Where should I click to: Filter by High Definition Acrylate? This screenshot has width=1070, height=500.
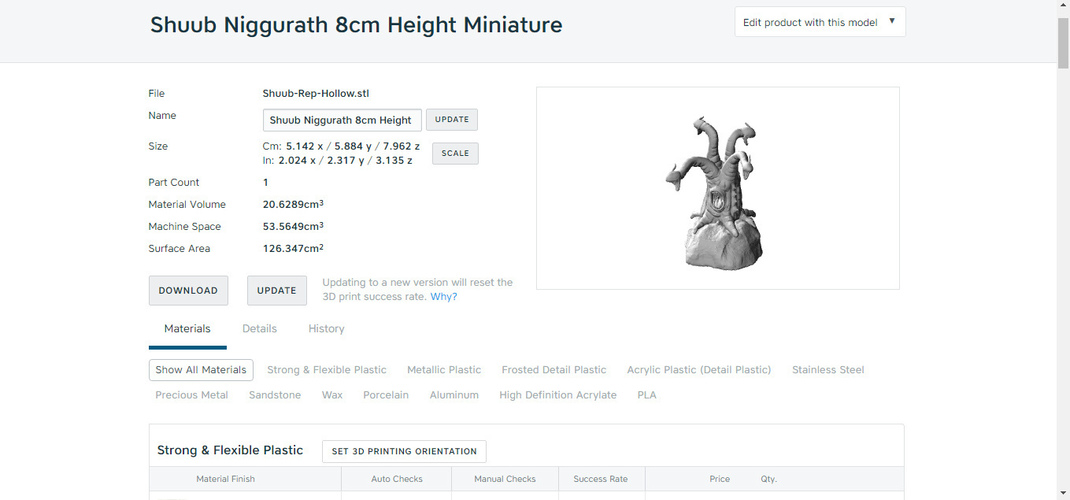point(558,395)
